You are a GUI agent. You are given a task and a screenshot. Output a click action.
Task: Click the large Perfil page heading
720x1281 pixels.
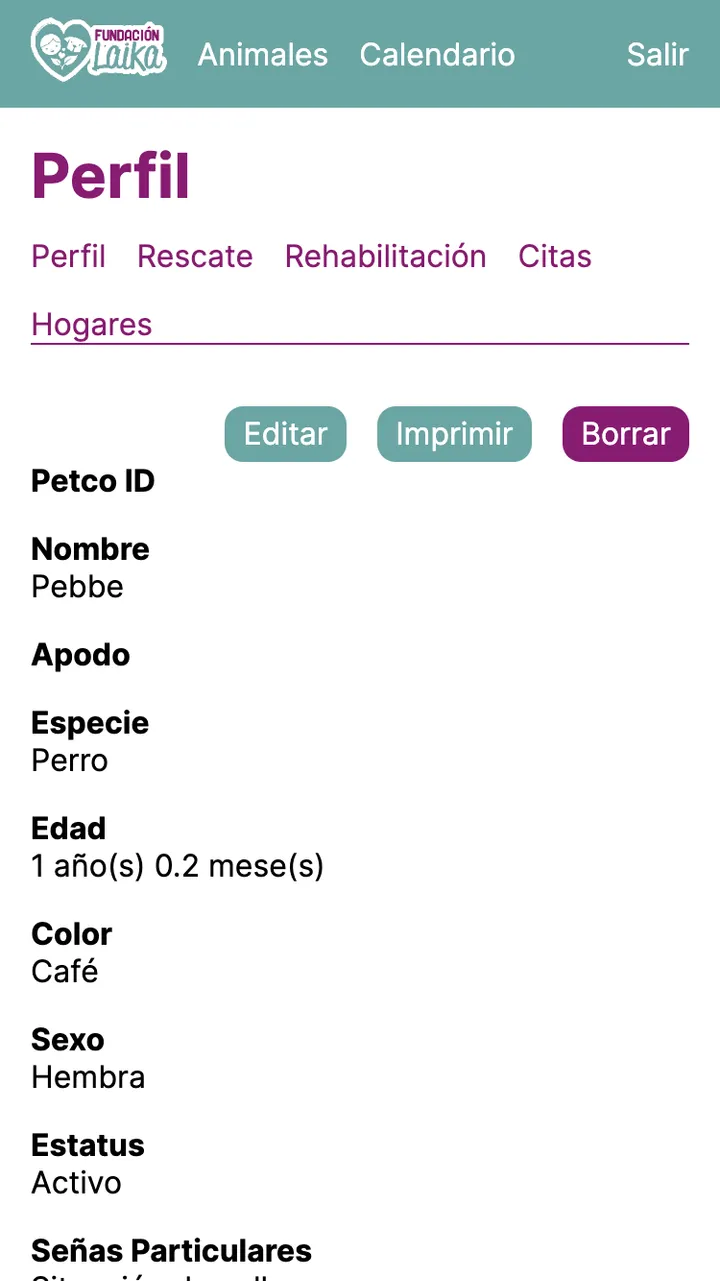tap(111, 177)
